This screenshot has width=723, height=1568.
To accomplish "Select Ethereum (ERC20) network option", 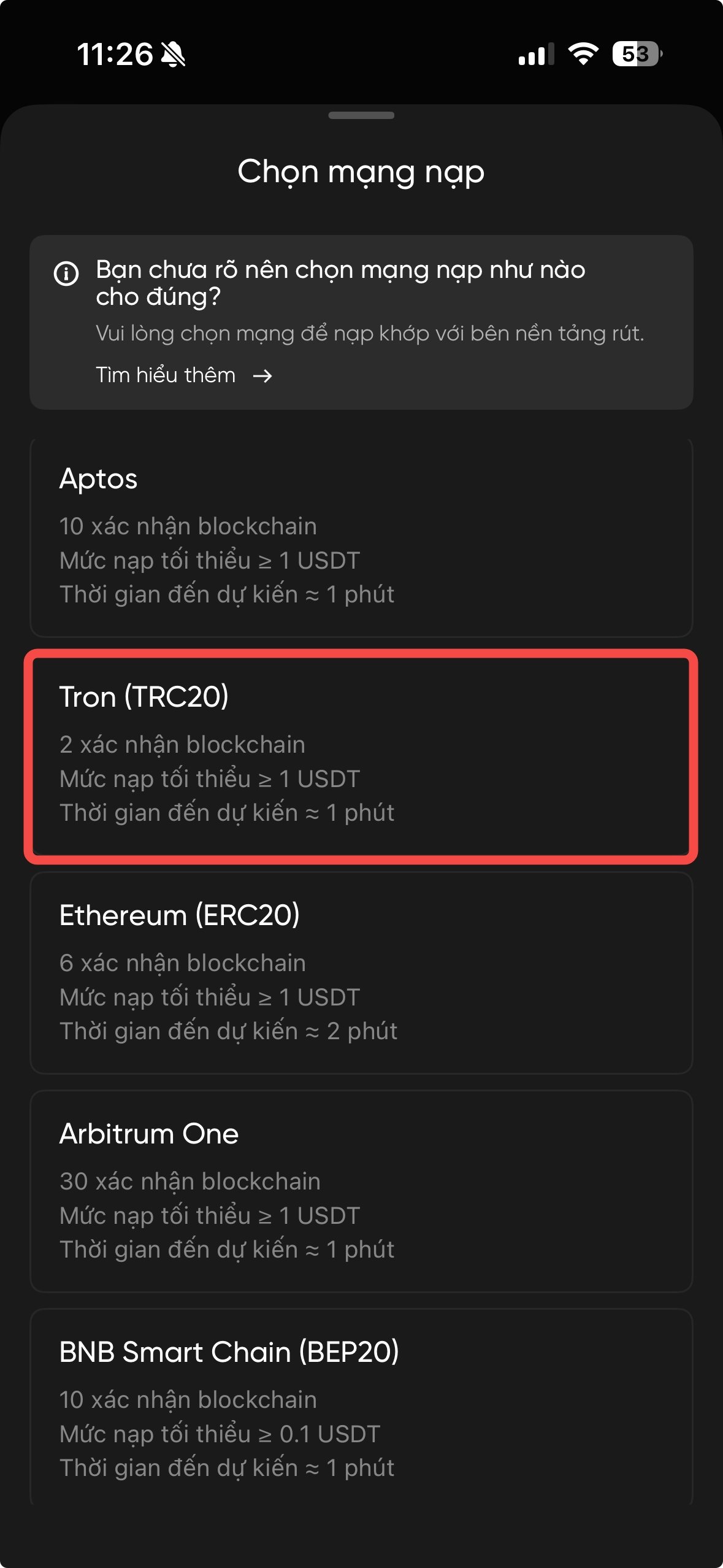I will [361, 973].
